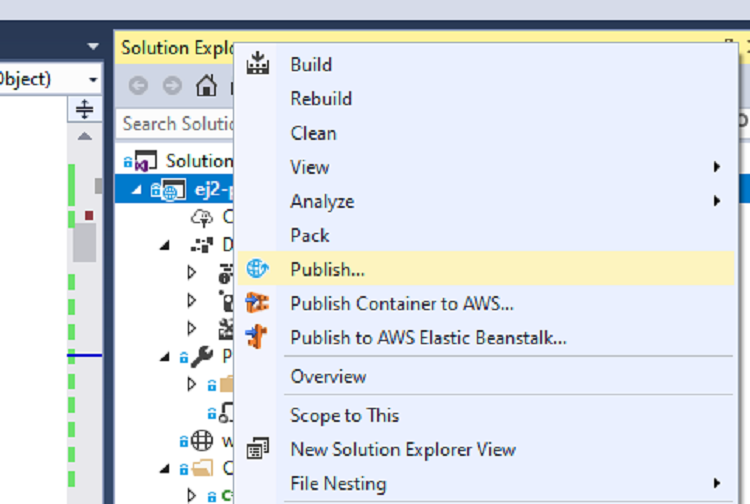Collapse the Dependencies node
750x504 pixels.
(165, 246)
